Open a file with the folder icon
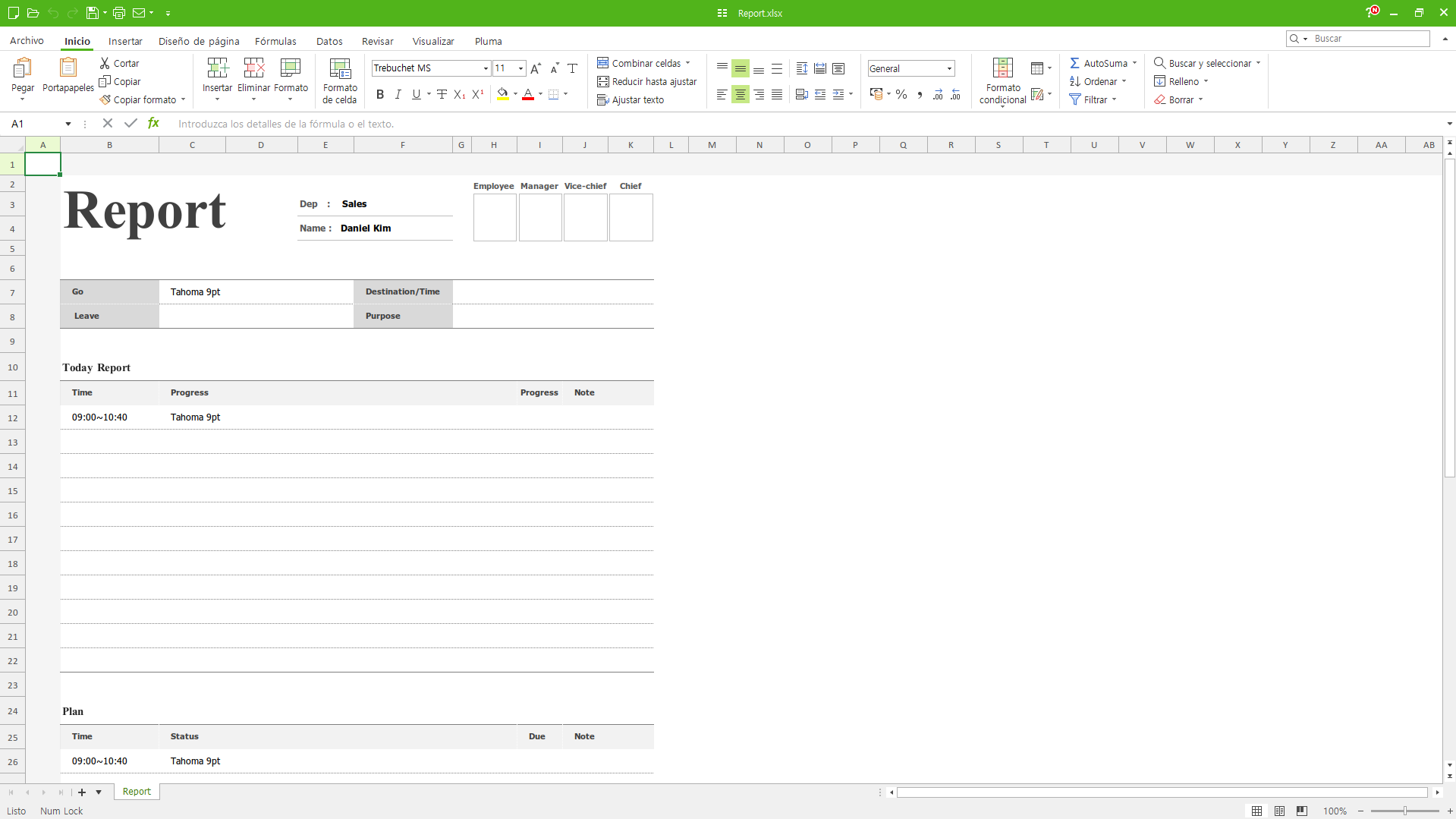 point(33,13)
